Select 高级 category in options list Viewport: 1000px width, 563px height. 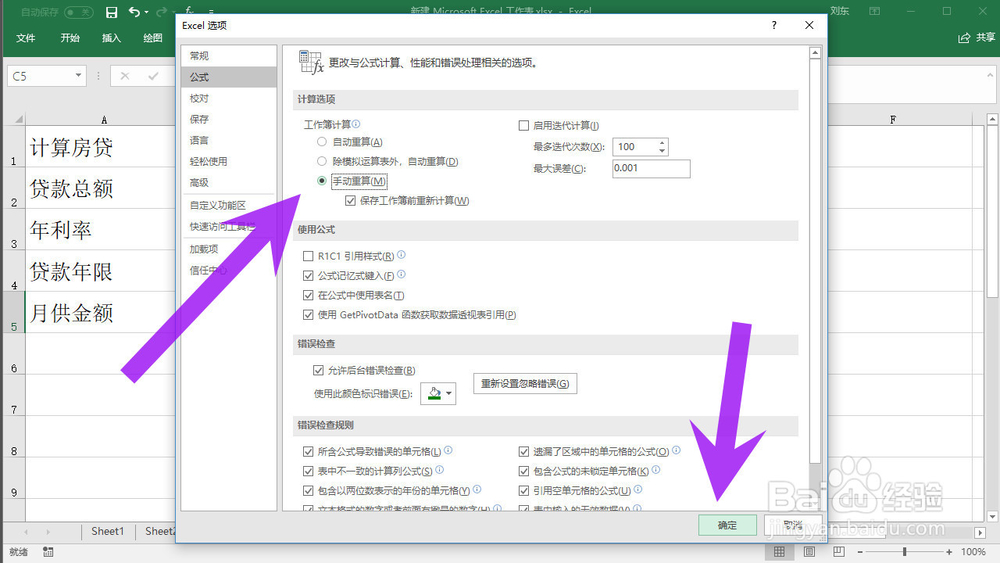pos(229,182)
